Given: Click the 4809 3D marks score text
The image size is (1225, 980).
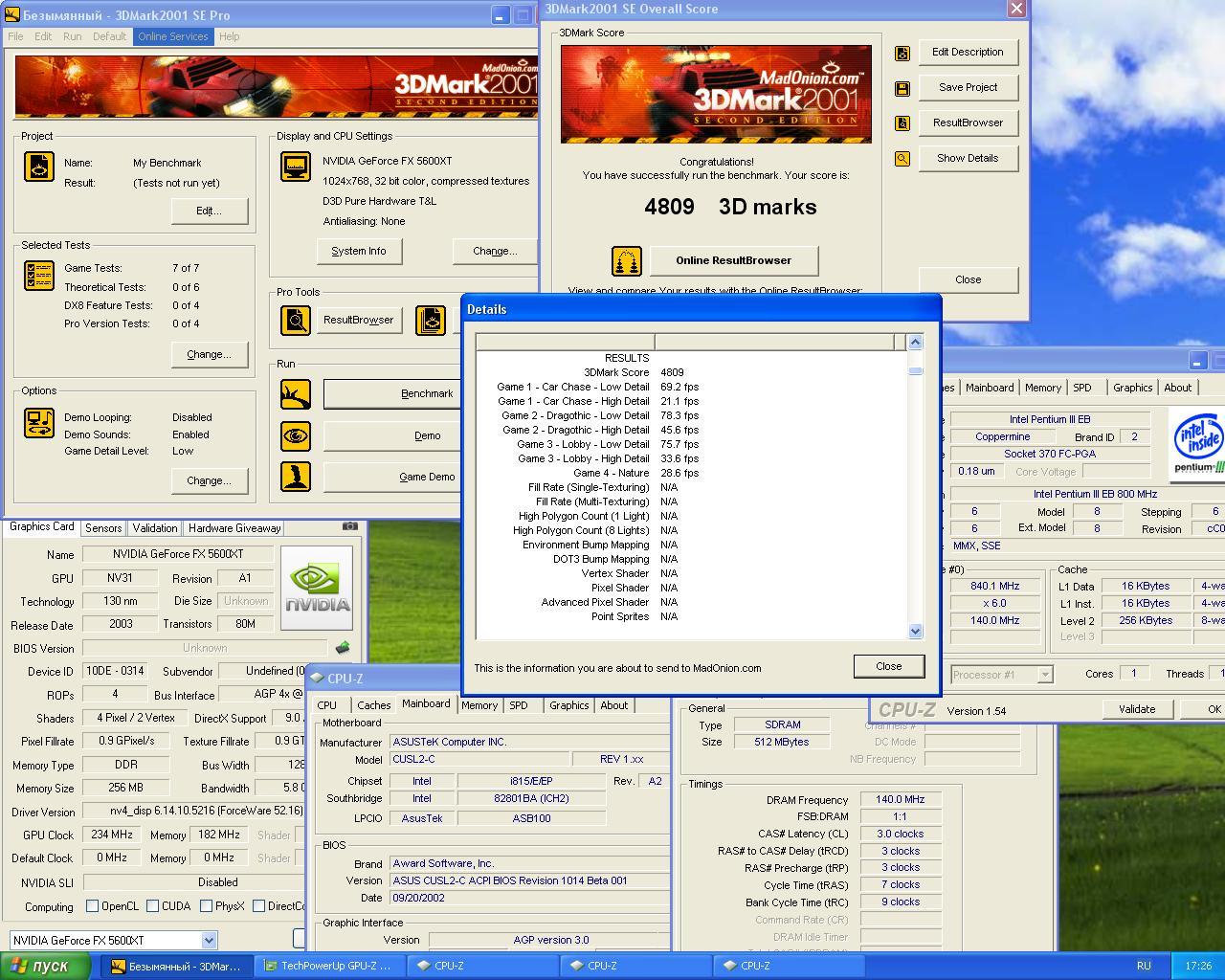Looking at the screenshot, I should [730, 207].
